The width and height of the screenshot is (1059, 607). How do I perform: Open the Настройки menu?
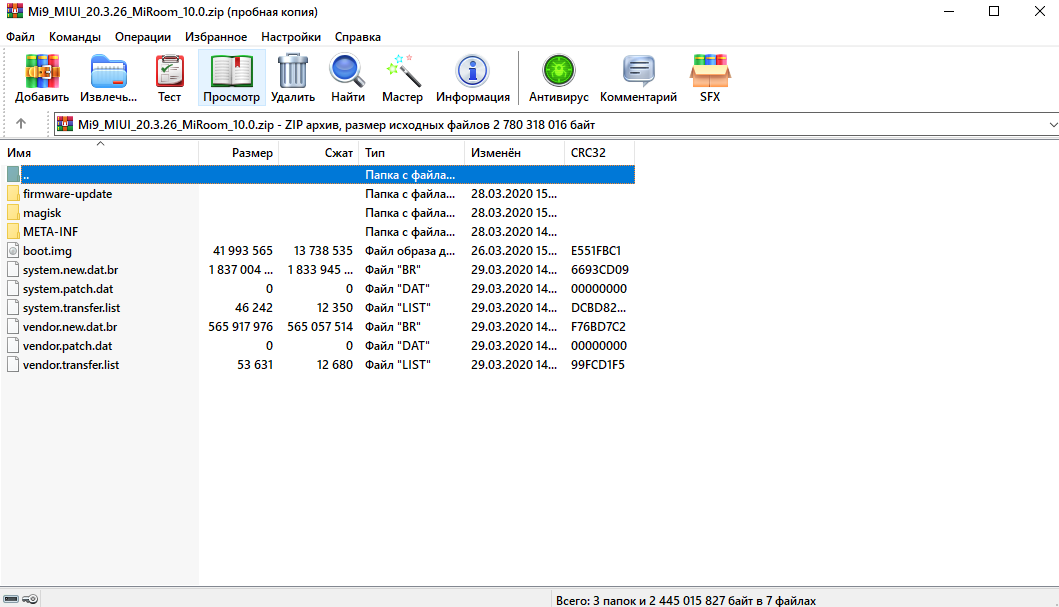[291, 37]
